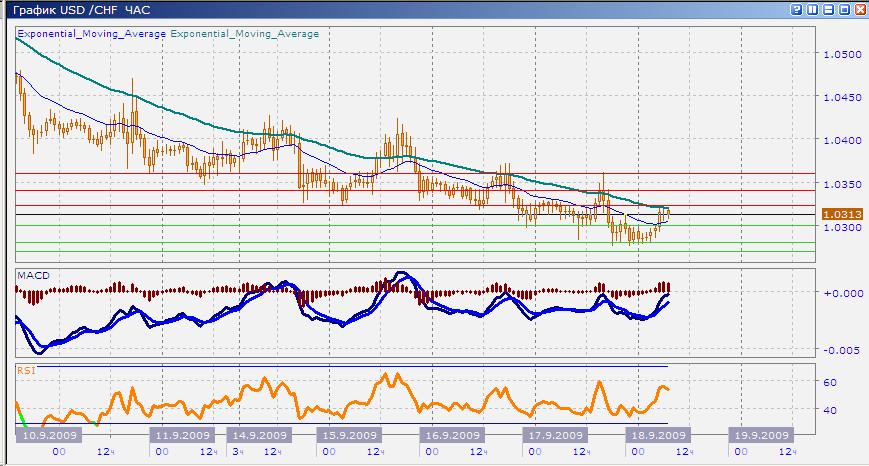This screenshot has width=869, height=466.
Task: Select the blue Exponential_Moving_Average legend label
Action: point(91,33)
